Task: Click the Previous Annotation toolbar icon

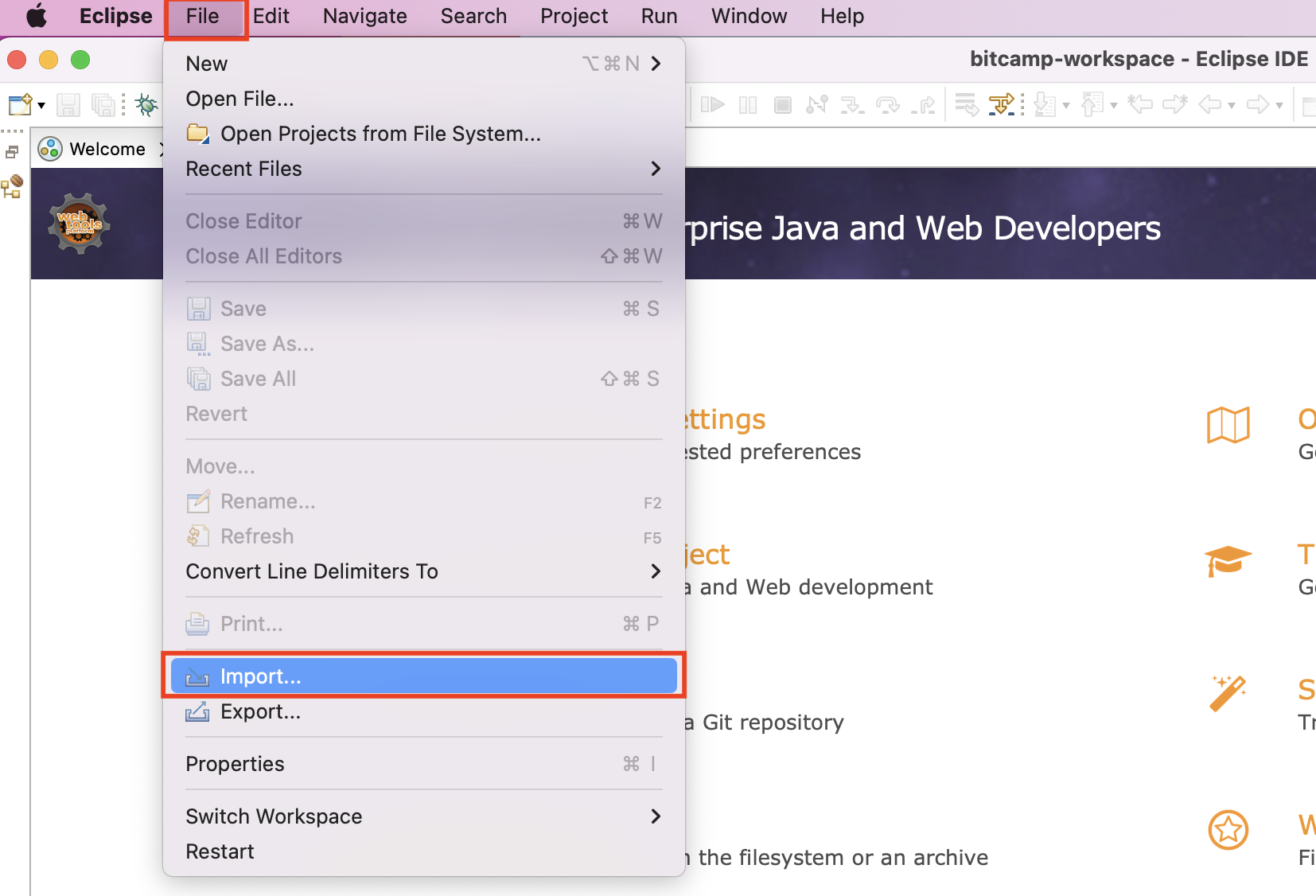Action: [1092, 104]
